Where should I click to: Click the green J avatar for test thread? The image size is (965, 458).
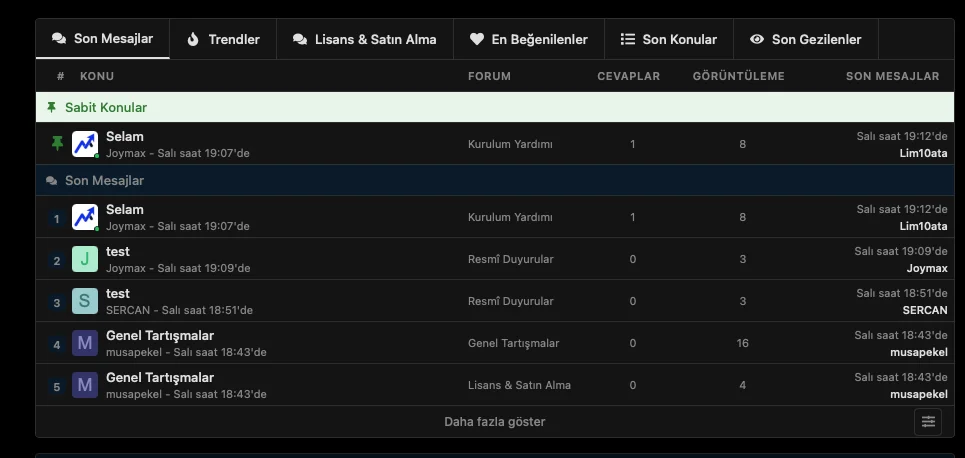85,260
